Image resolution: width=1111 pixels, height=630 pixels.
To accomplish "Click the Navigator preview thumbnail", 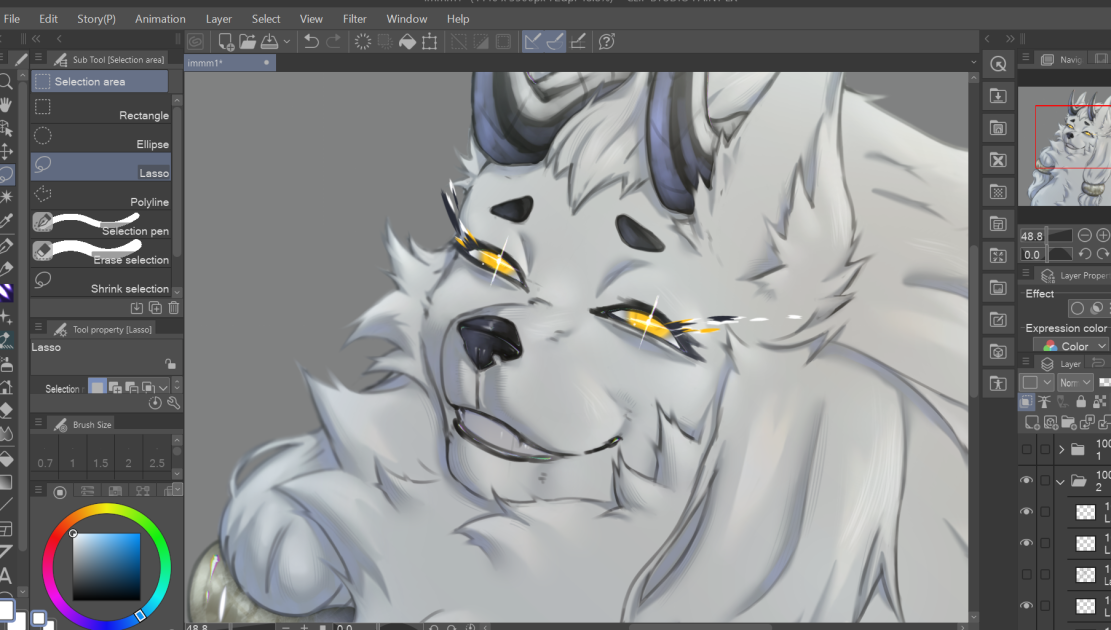I will click(x=1064, y=146).
